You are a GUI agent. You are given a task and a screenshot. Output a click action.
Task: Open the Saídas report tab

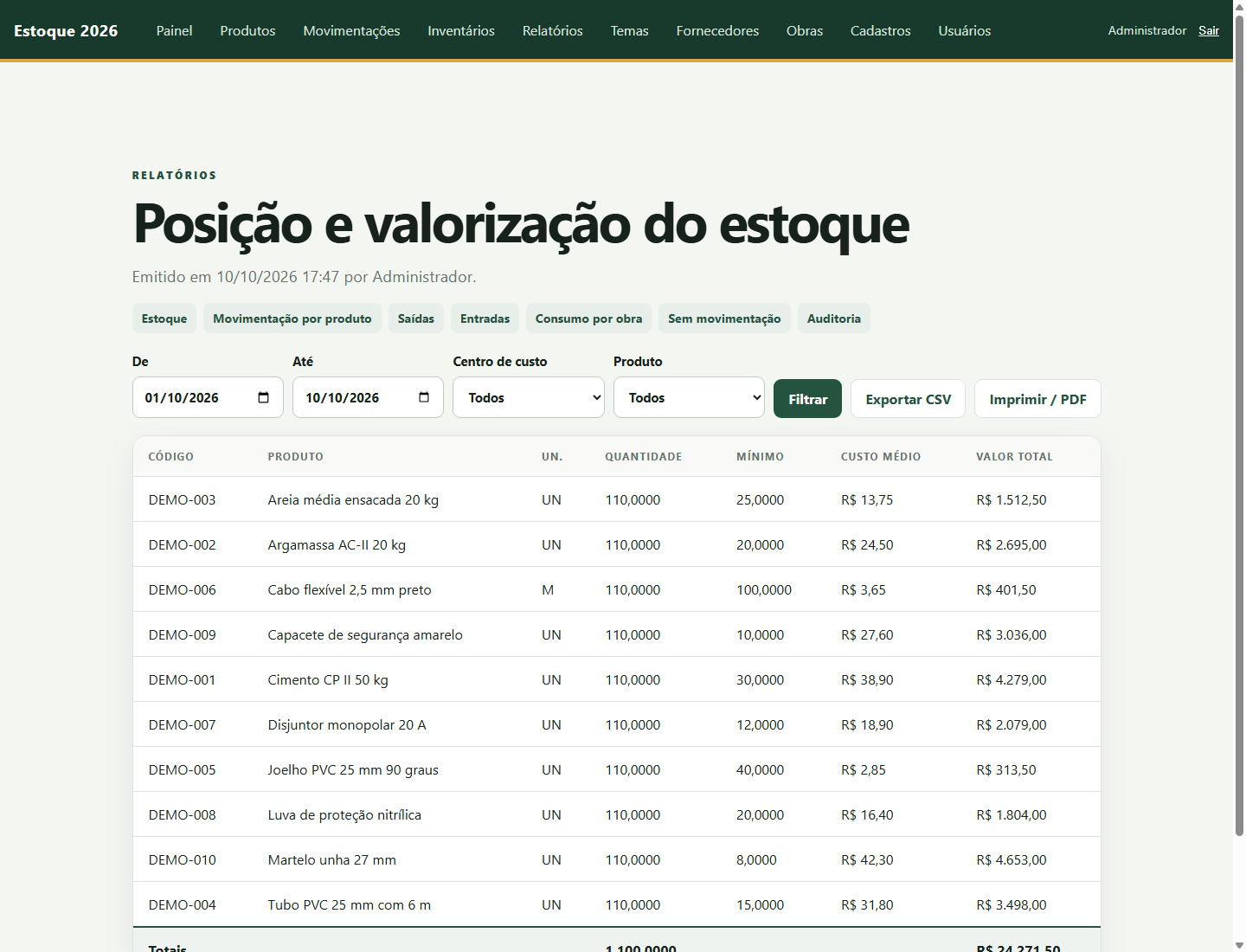[416, 318]
